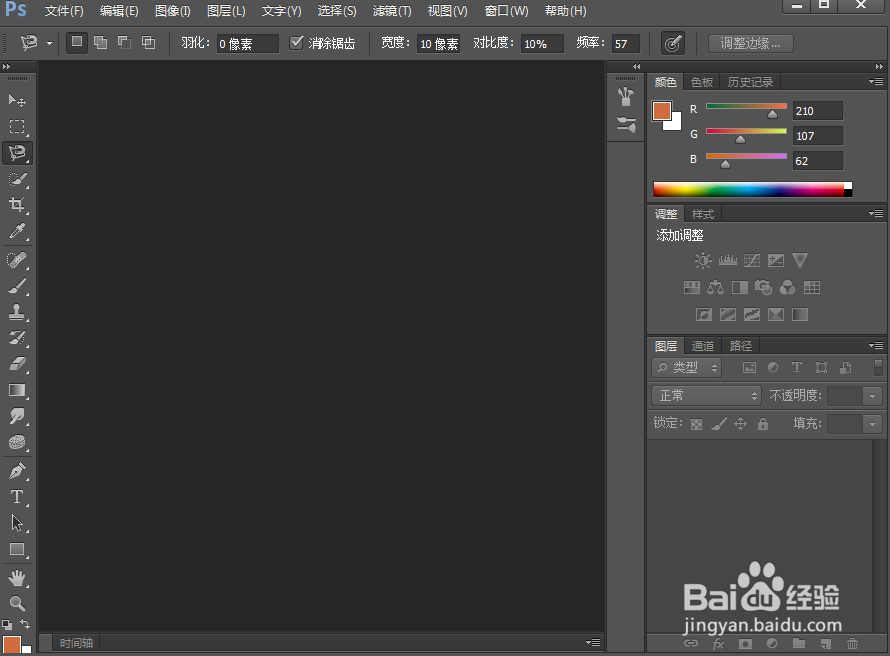Select the Eyedropper tool

[17, 230]
